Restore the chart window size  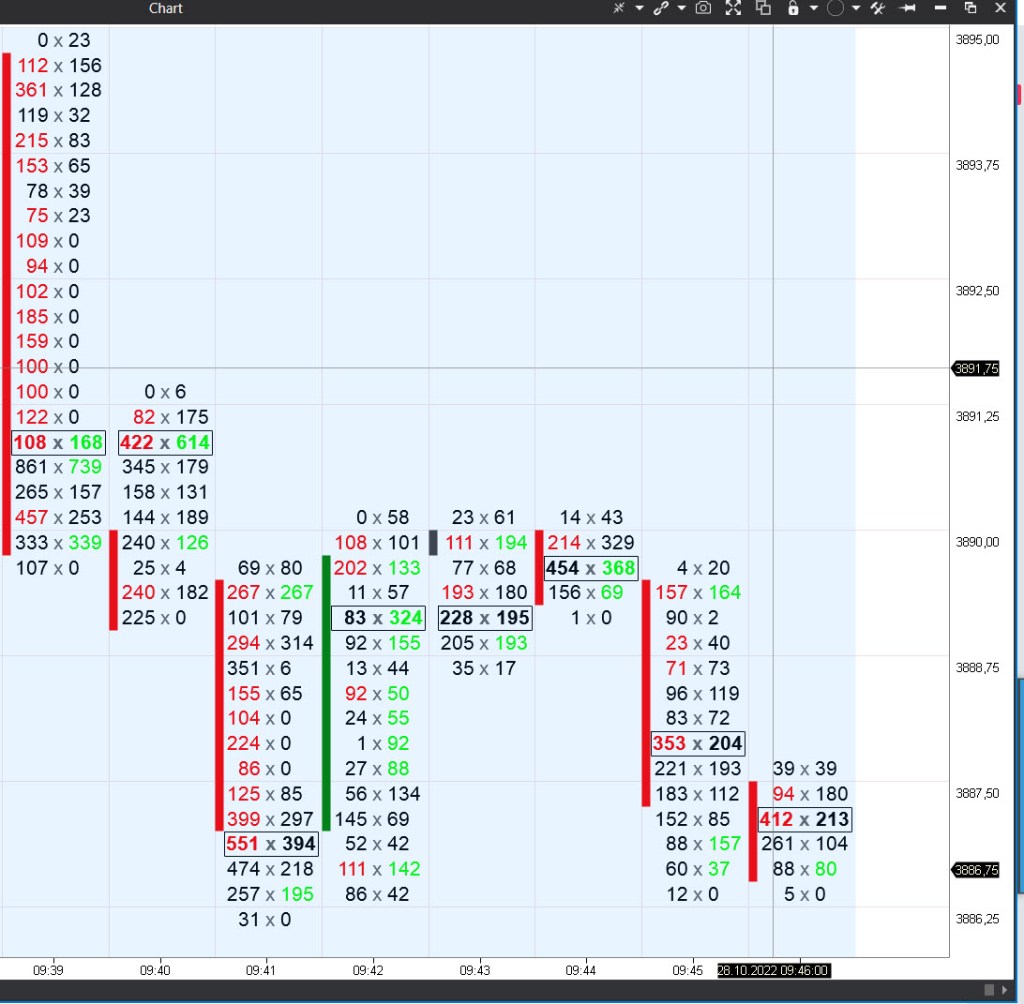970,8
